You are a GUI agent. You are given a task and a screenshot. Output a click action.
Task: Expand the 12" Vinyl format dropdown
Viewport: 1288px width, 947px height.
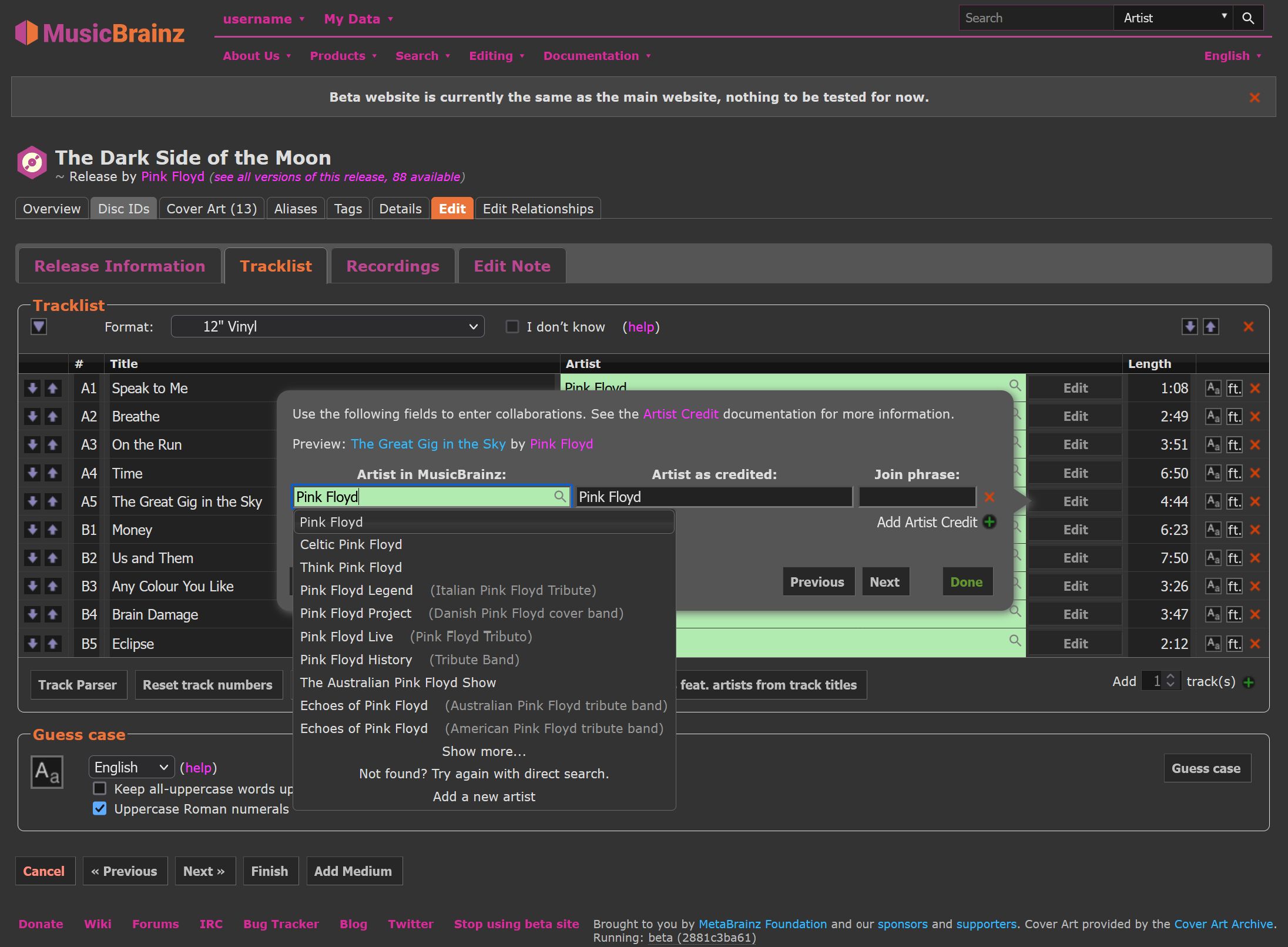click(329, 326)
